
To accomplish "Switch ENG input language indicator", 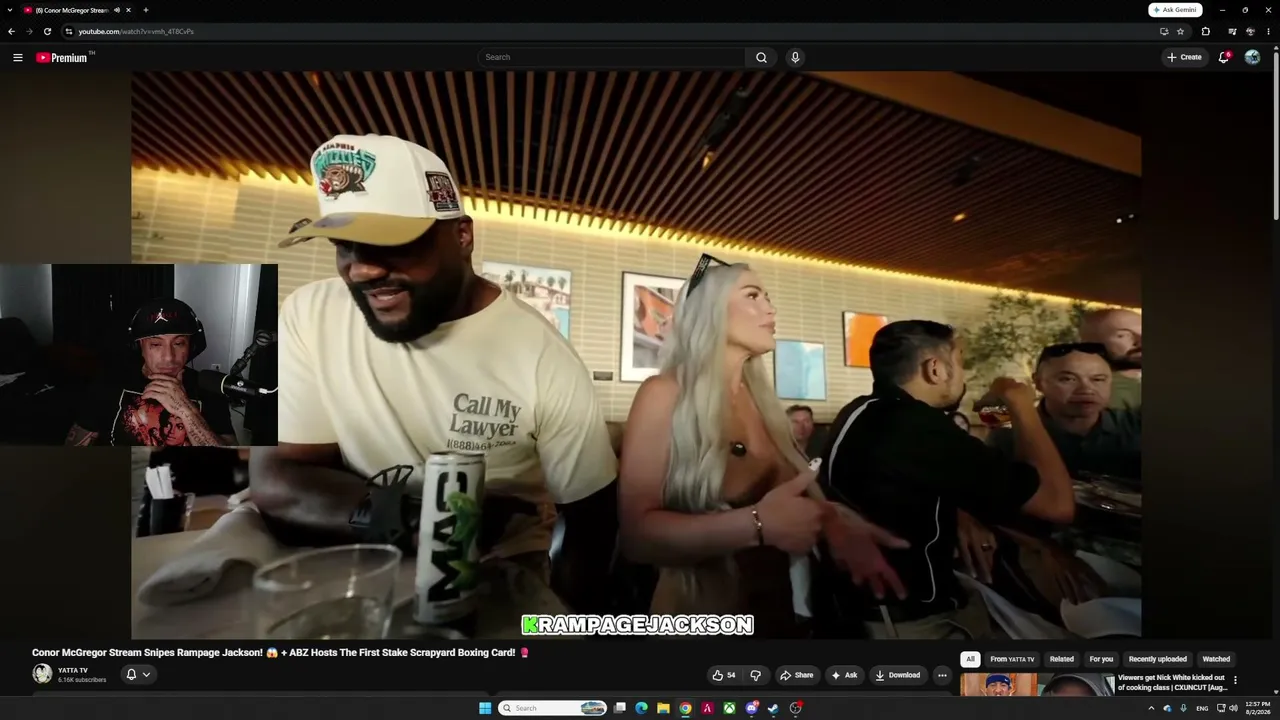I will [x=1202, y=708].
